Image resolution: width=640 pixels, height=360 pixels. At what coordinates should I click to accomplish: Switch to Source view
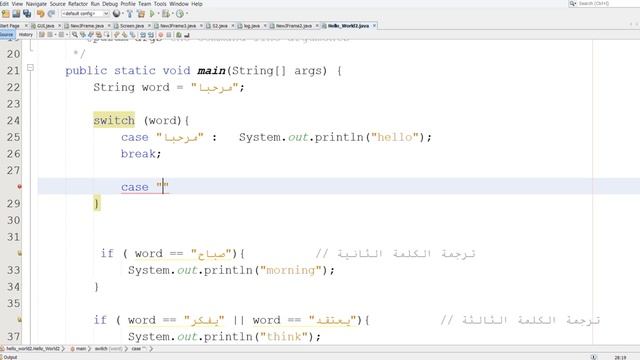[7, 35]
